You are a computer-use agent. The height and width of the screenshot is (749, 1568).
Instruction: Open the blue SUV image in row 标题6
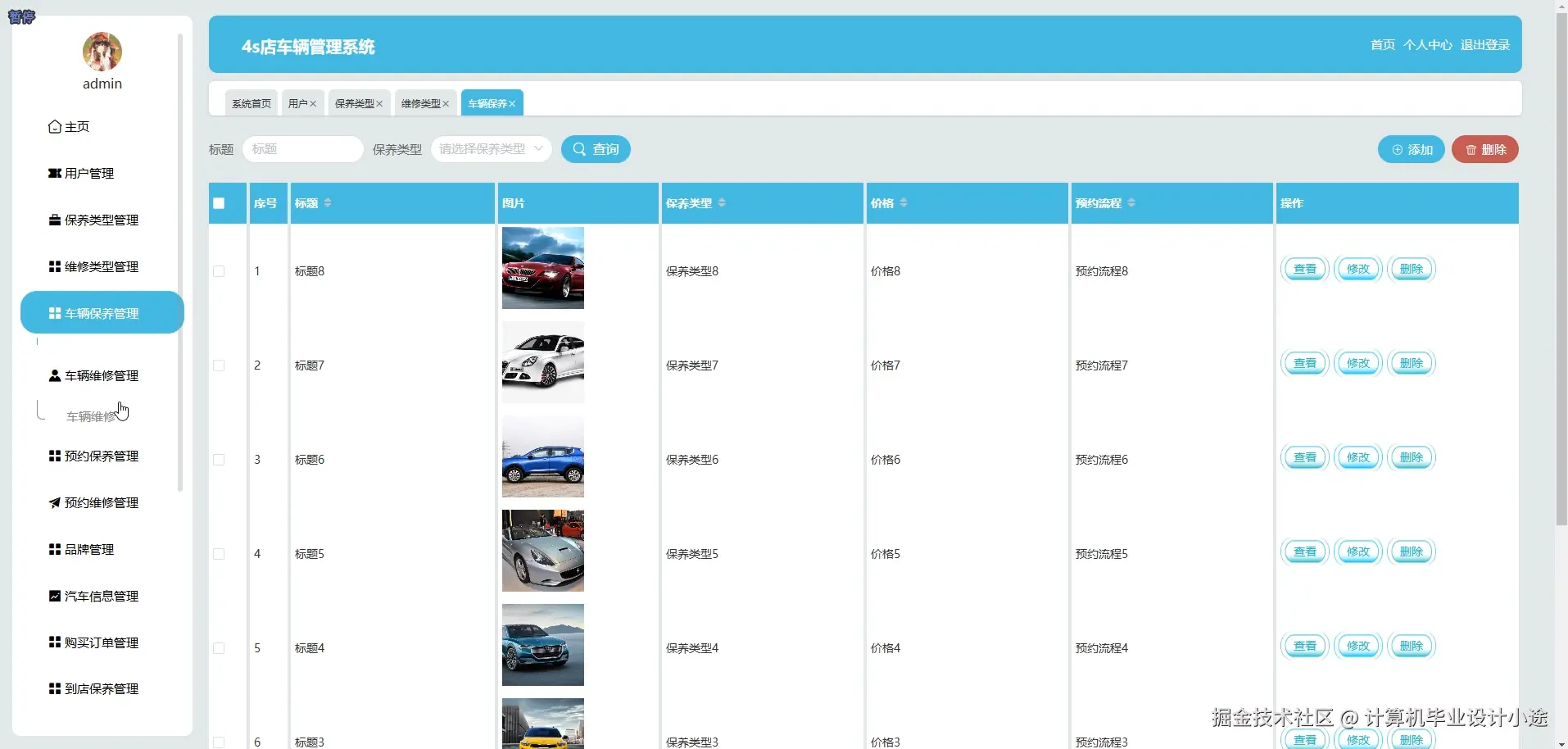[543, 456]
